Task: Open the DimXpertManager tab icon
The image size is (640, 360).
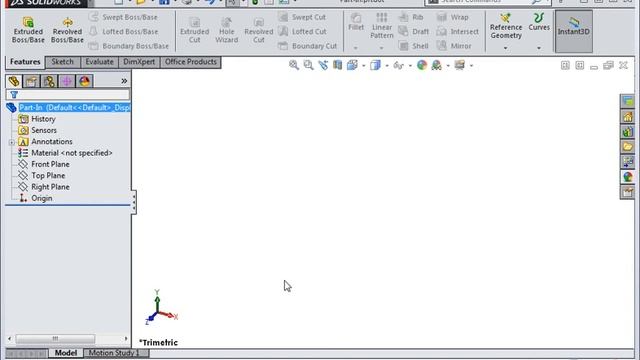Action: (x=67, y=81)
